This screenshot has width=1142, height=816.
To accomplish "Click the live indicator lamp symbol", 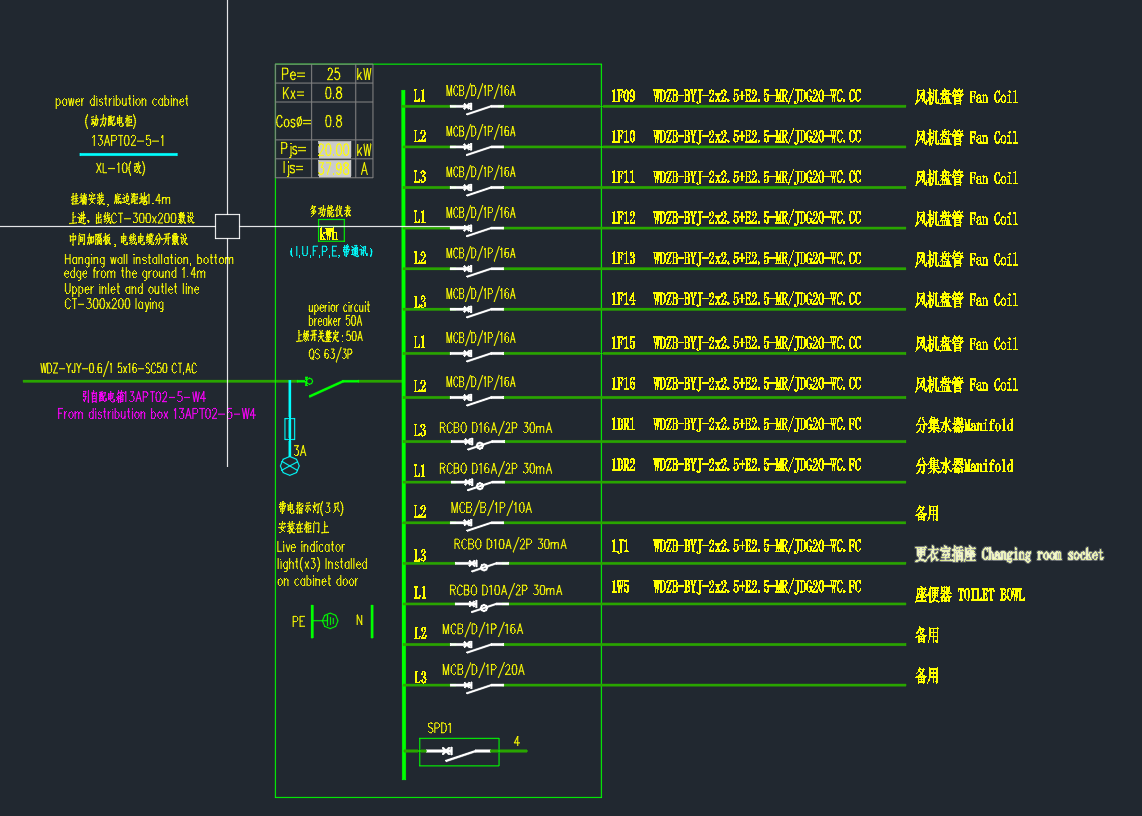I will (290, 466).
